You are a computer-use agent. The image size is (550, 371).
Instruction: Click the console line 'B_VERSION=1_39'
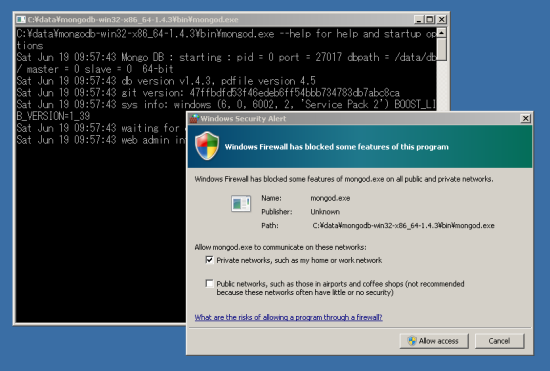[x=53, y=116]
